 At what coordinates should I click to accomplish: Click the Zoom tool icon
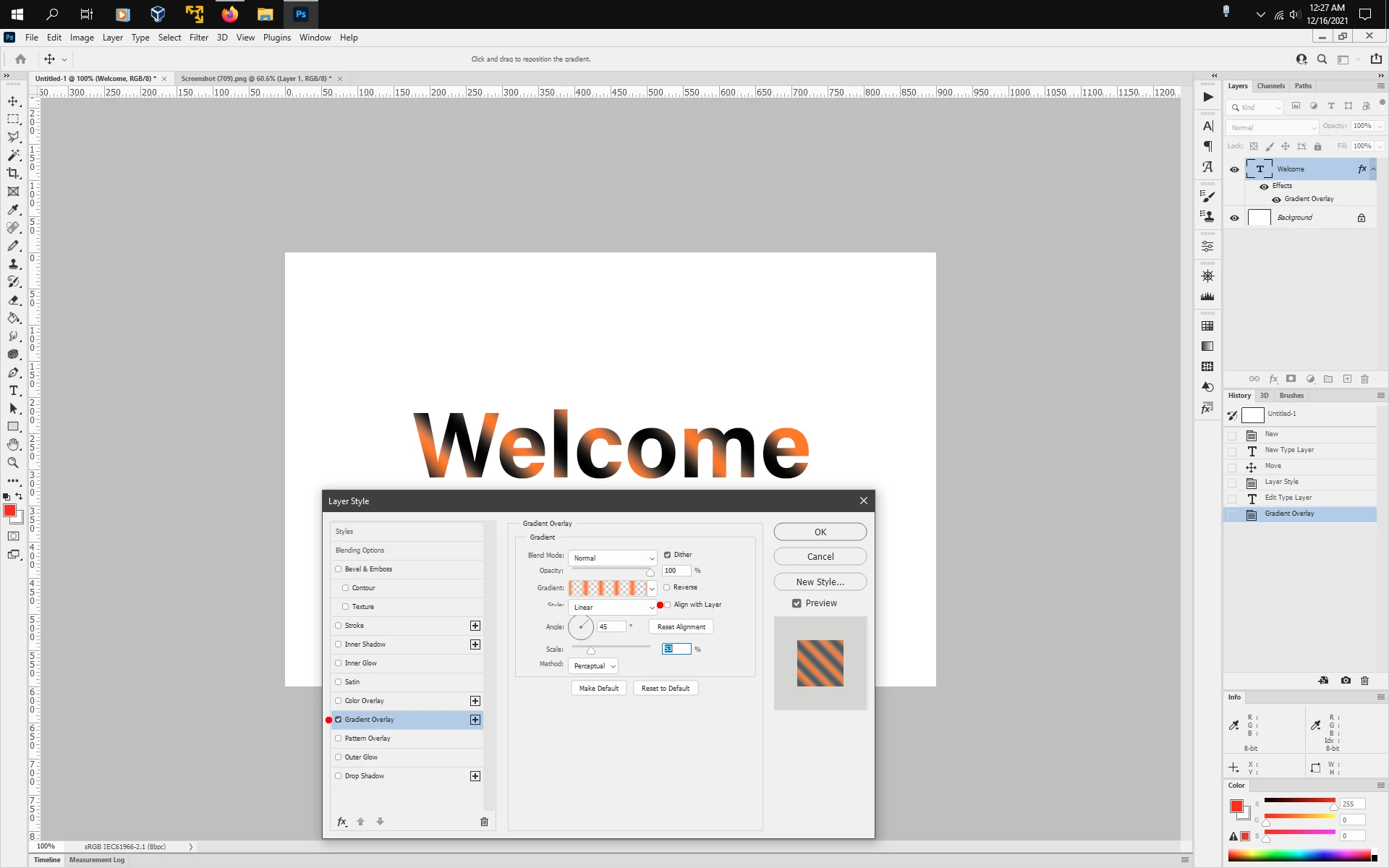(x=13, y=463)
